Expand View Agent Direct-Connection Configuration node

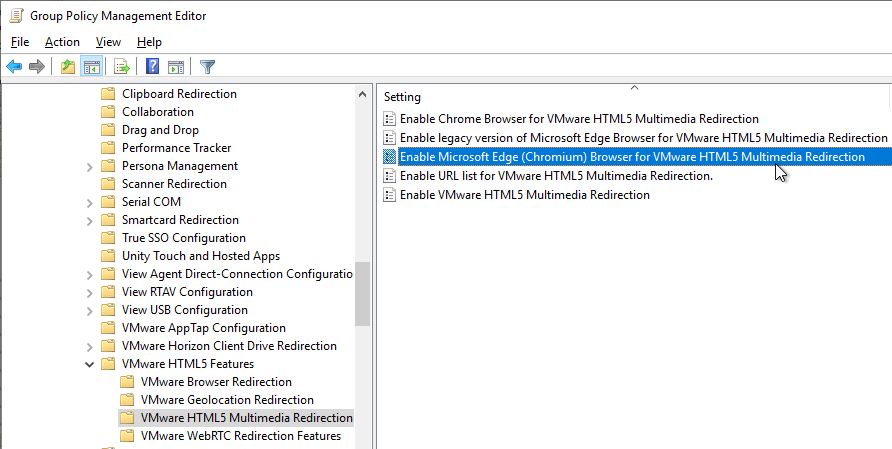89,275
